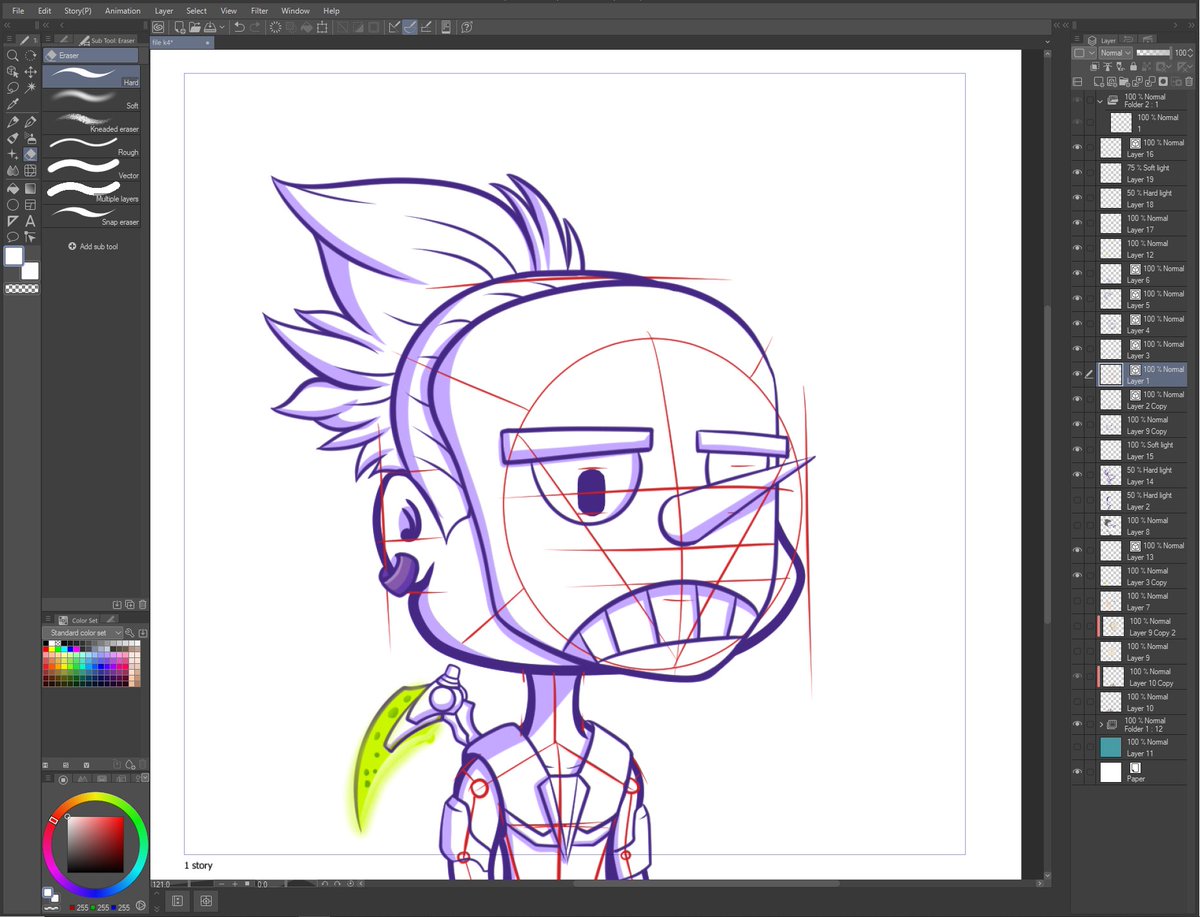Hide Layer 18 with its eye icon
The width and height of the screenshot is (1200, 917).
[x=1078, y=198]
